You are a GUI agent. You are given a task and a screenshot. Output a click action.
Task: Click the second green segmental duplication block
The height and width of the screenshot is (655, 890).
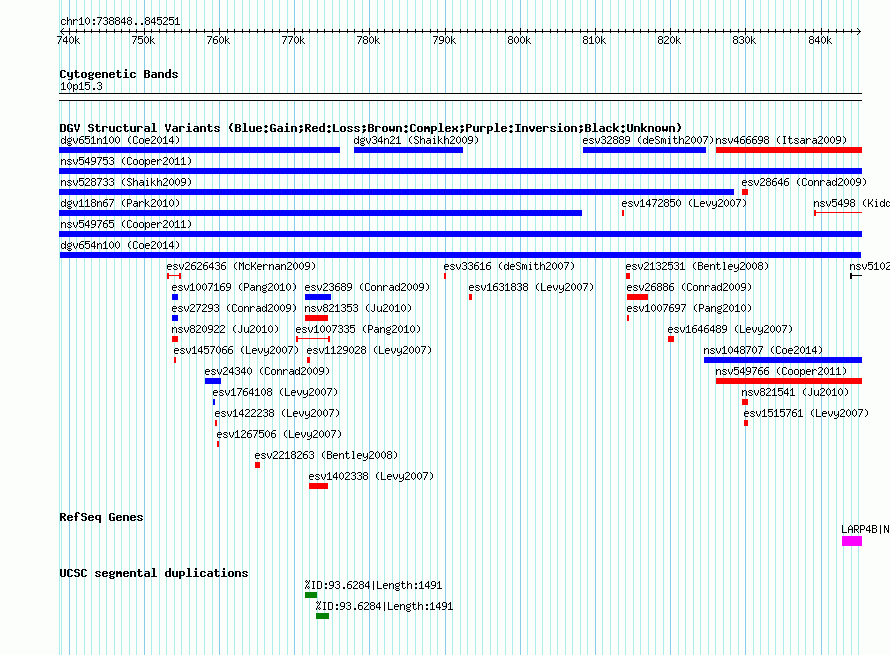(x=322, y=616)
